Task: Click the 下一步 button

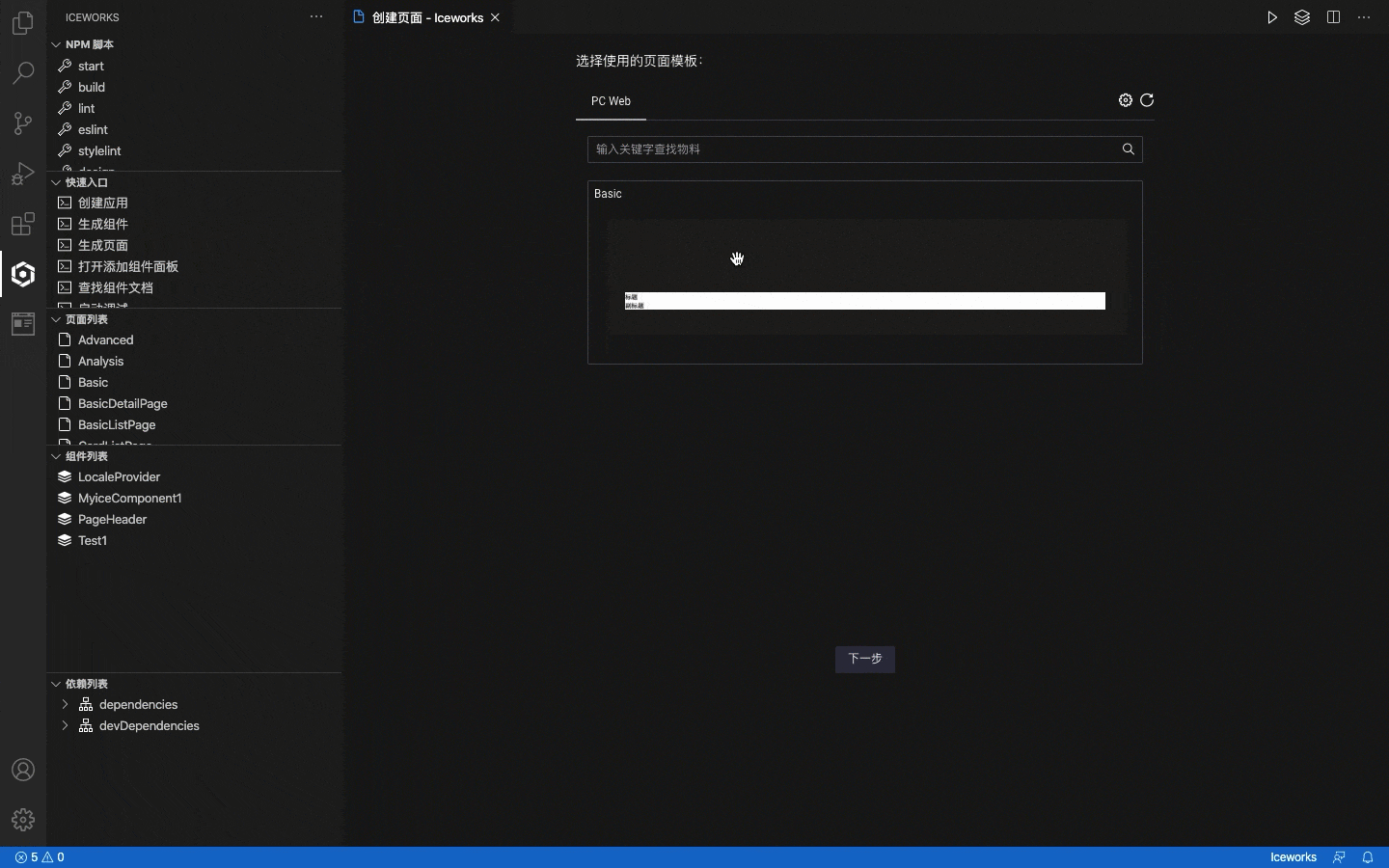Action: click(x=865, y=659)
